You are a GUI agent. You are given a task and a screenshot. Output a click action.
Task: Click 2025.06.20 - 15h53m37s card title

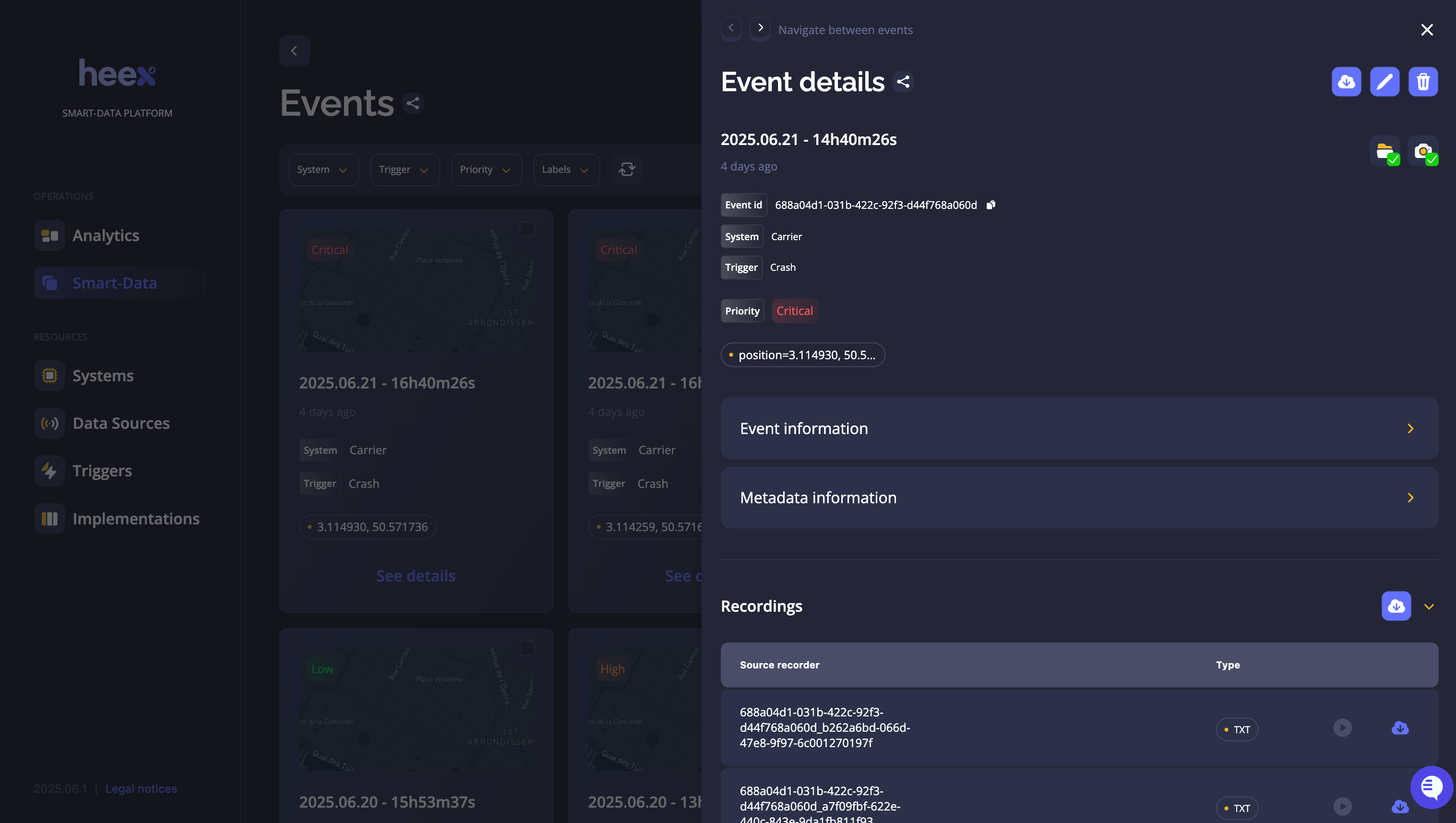point(387,802)
